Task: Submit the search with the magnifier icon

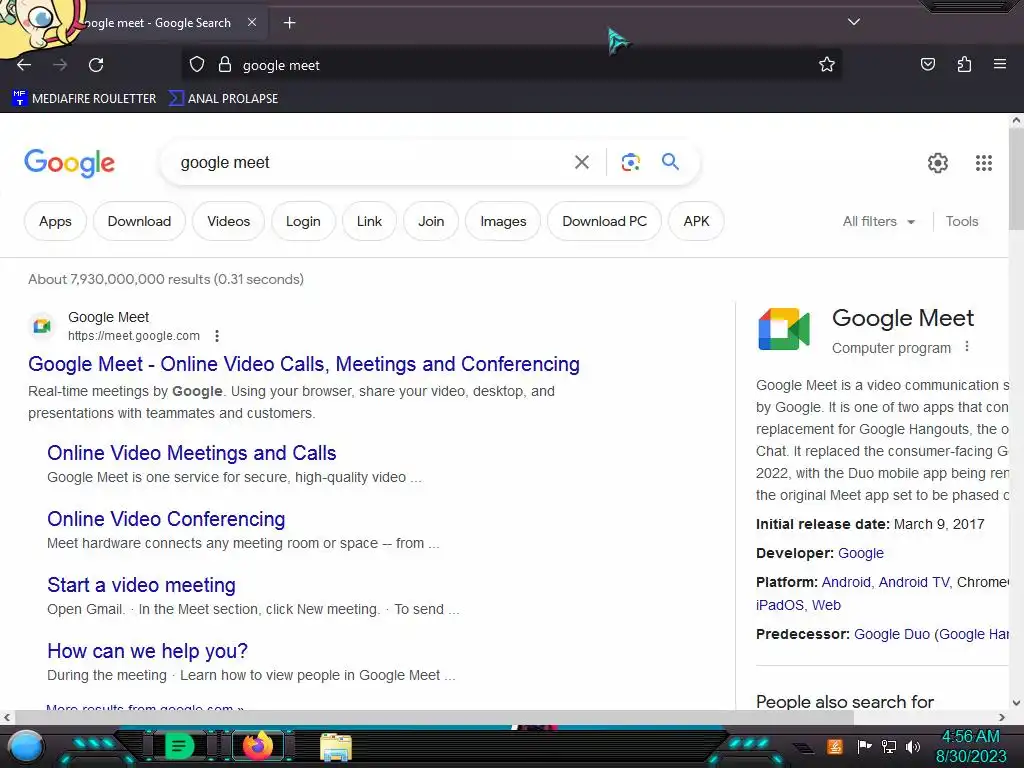Action: click(x=670, y=161)
